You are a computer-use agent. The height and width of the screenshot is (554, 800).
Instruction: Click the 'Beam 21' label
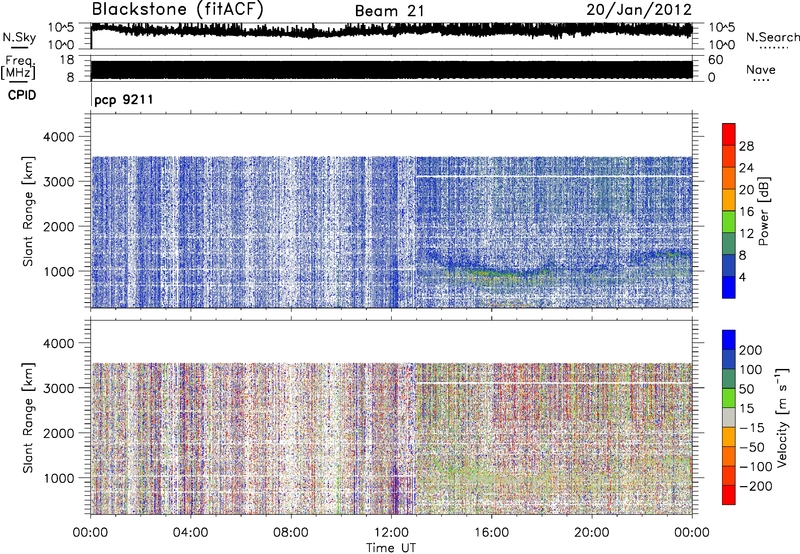click(x=390, y=11)
